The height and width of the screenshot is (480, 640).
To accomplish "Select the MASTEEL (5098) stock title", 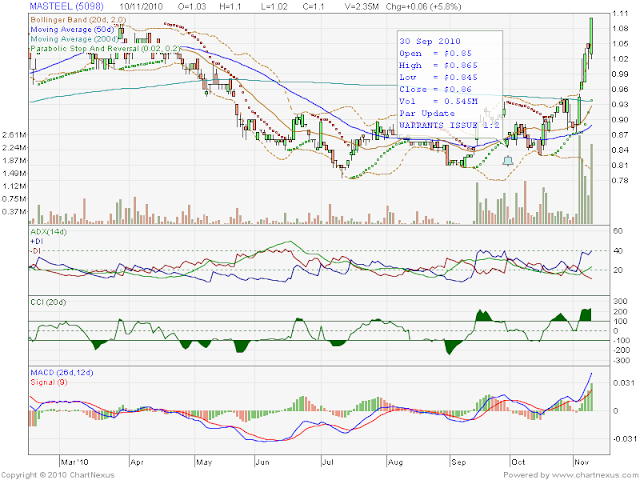I will click(x=67, y=7).
